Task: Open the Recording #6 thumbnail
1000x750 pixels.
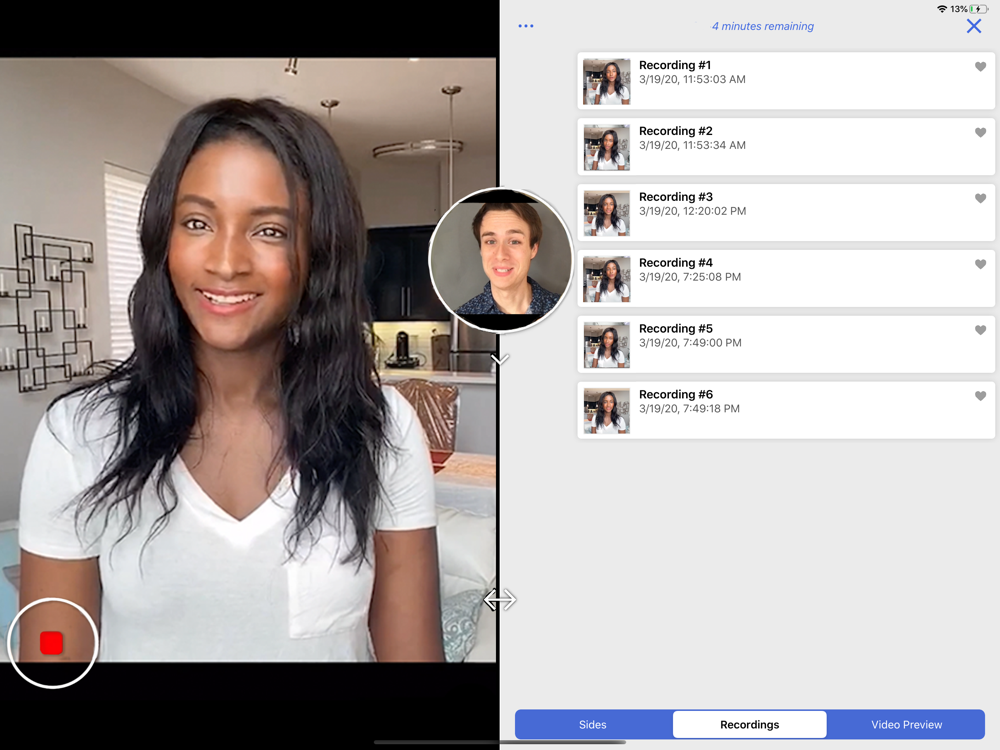Action: pos(607,411)
